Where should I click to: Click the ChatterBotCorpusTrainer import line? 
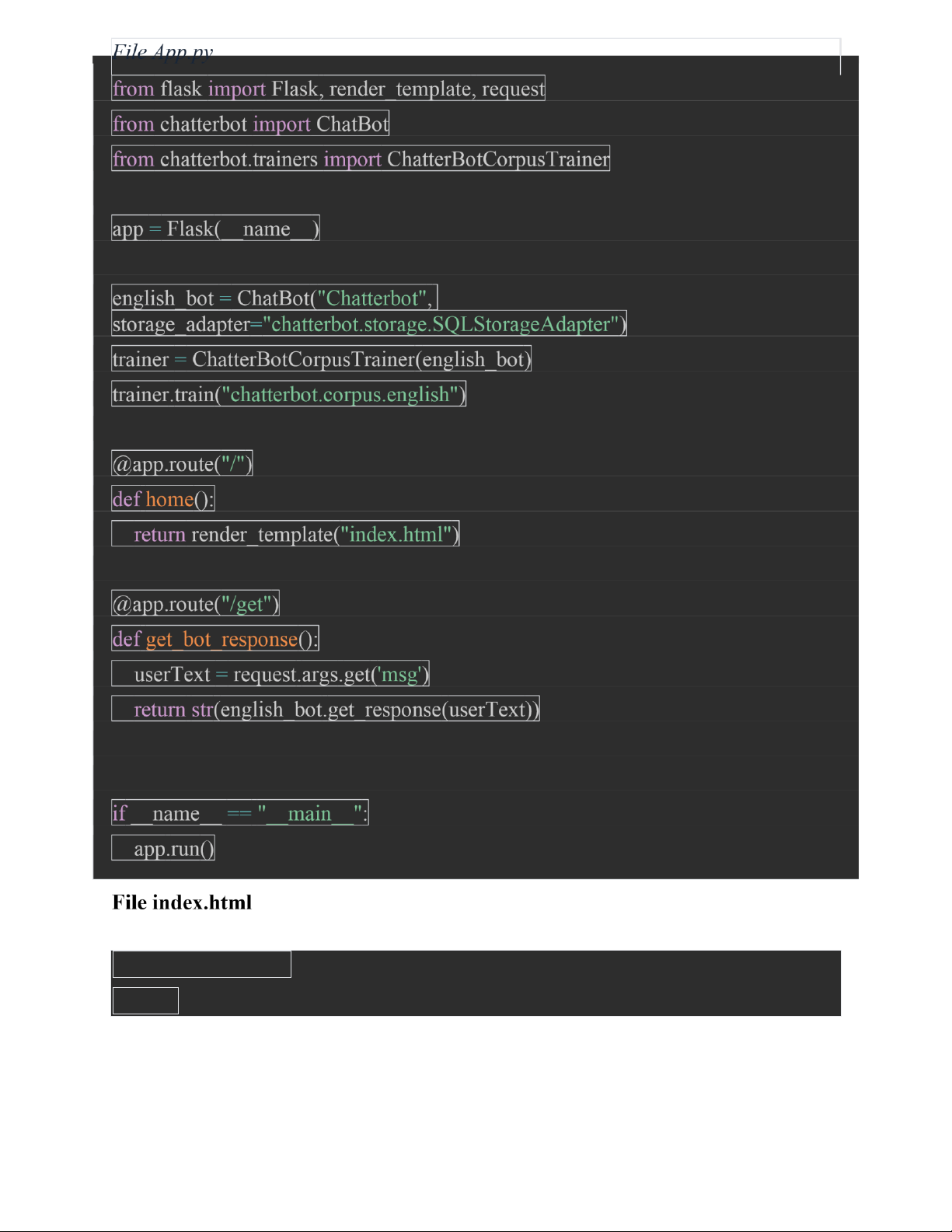361,159
